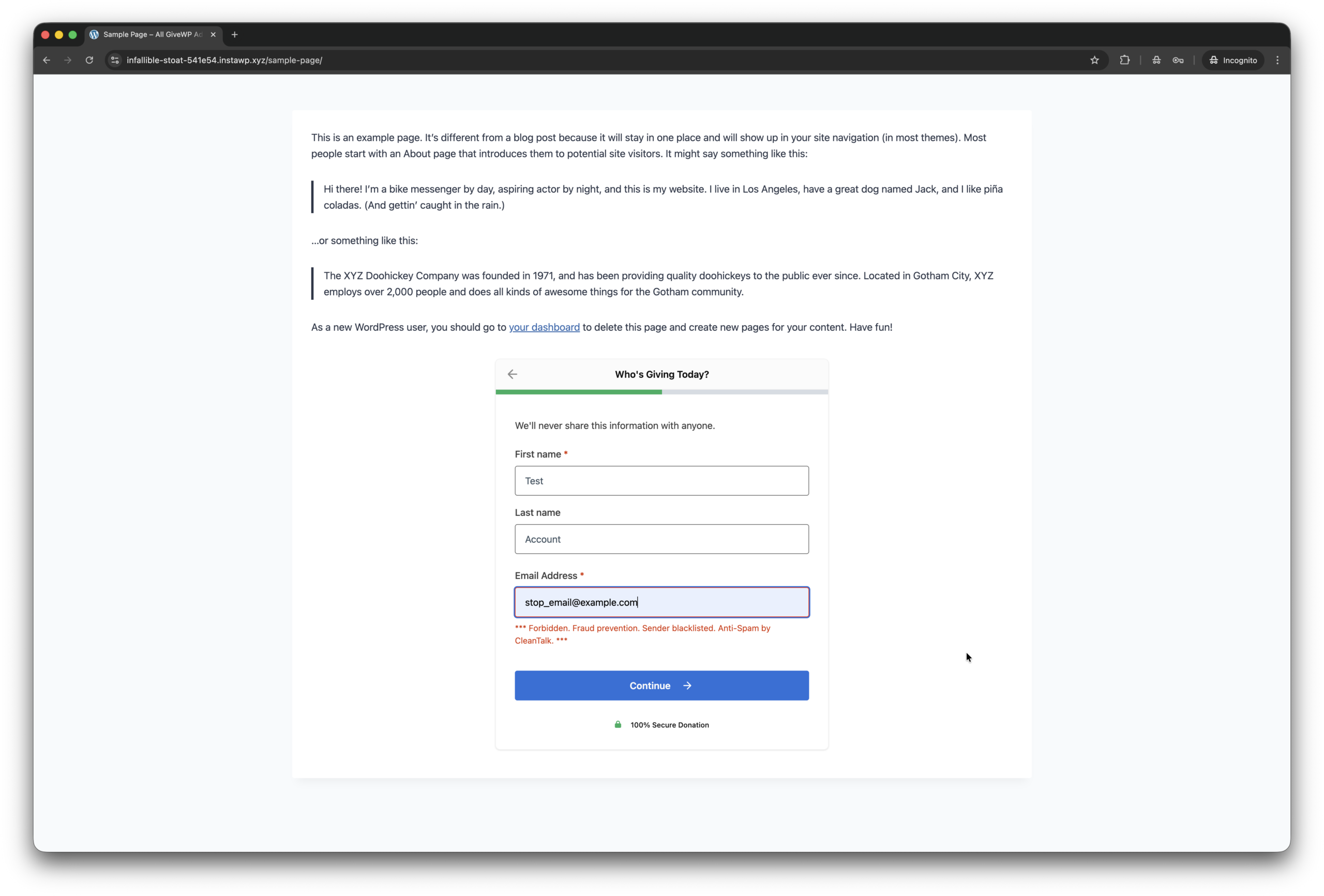Click the password key icon in toolbar
Viewport: 1324px width, 896px height.
tap(1178, 60)
